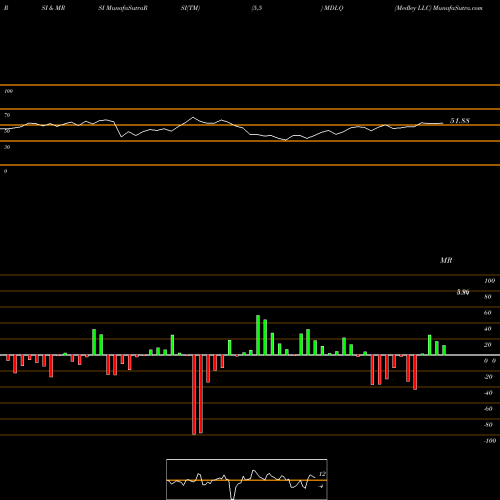Click the MR axis label 40
The image size is (500, 500).
(x=487, y=329)
